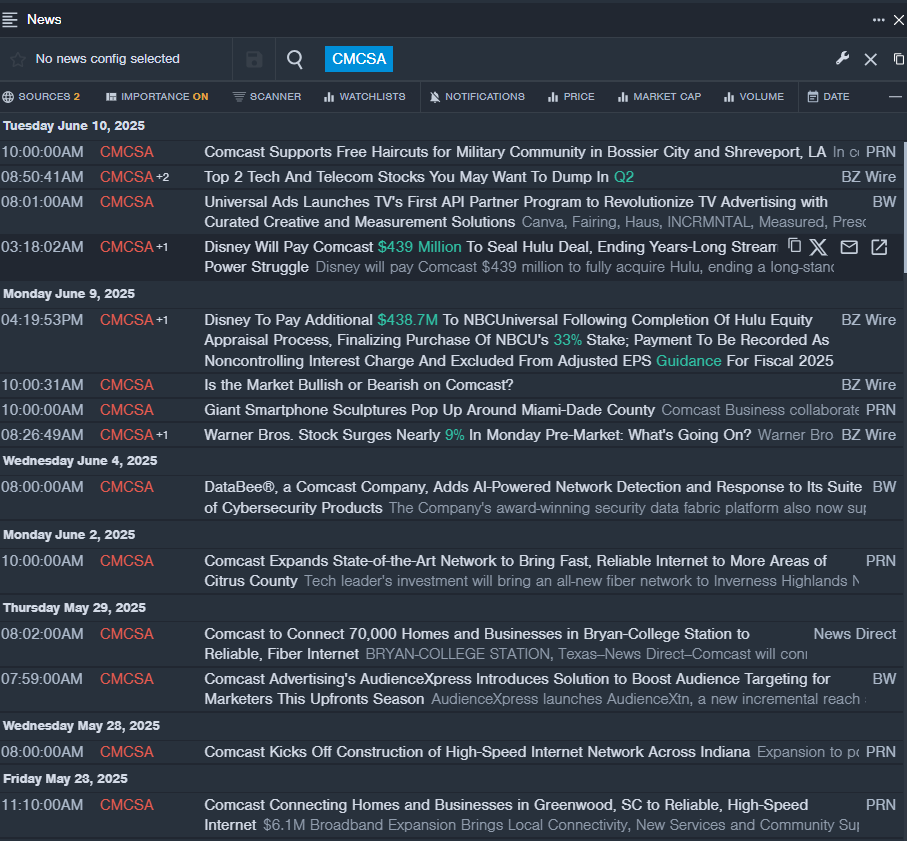Click the Friday May 23, 2025 header

pyautogui.click(x=65, y=779)
